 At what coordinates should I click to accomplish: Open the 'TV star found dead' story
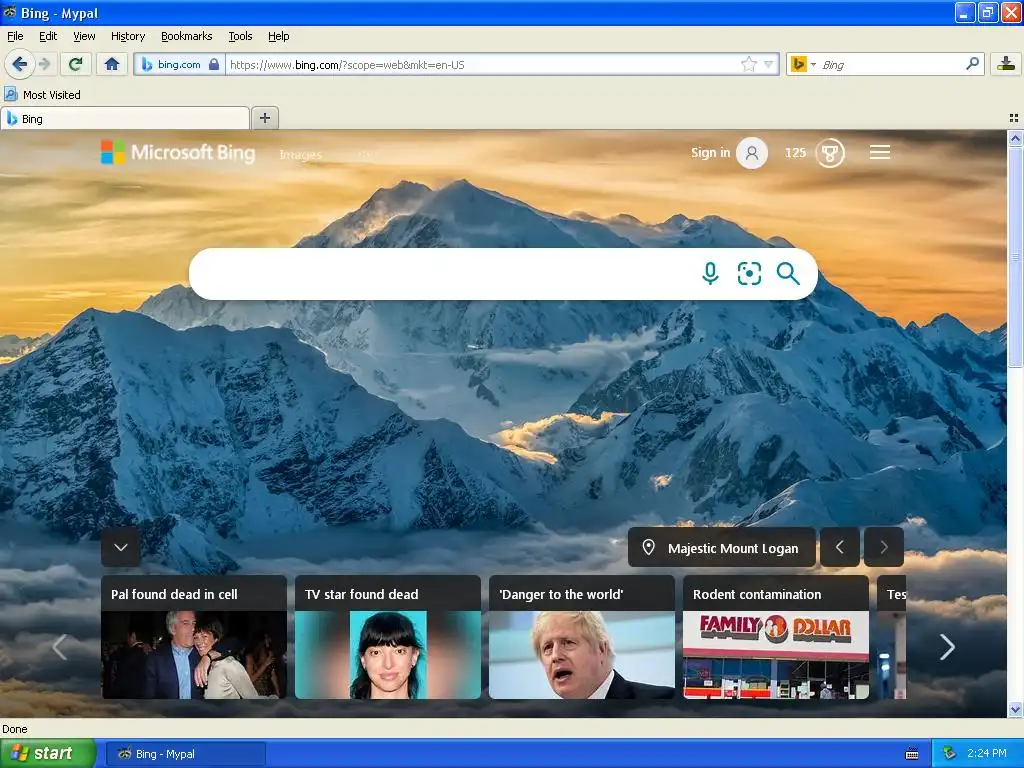pos(388,637)
